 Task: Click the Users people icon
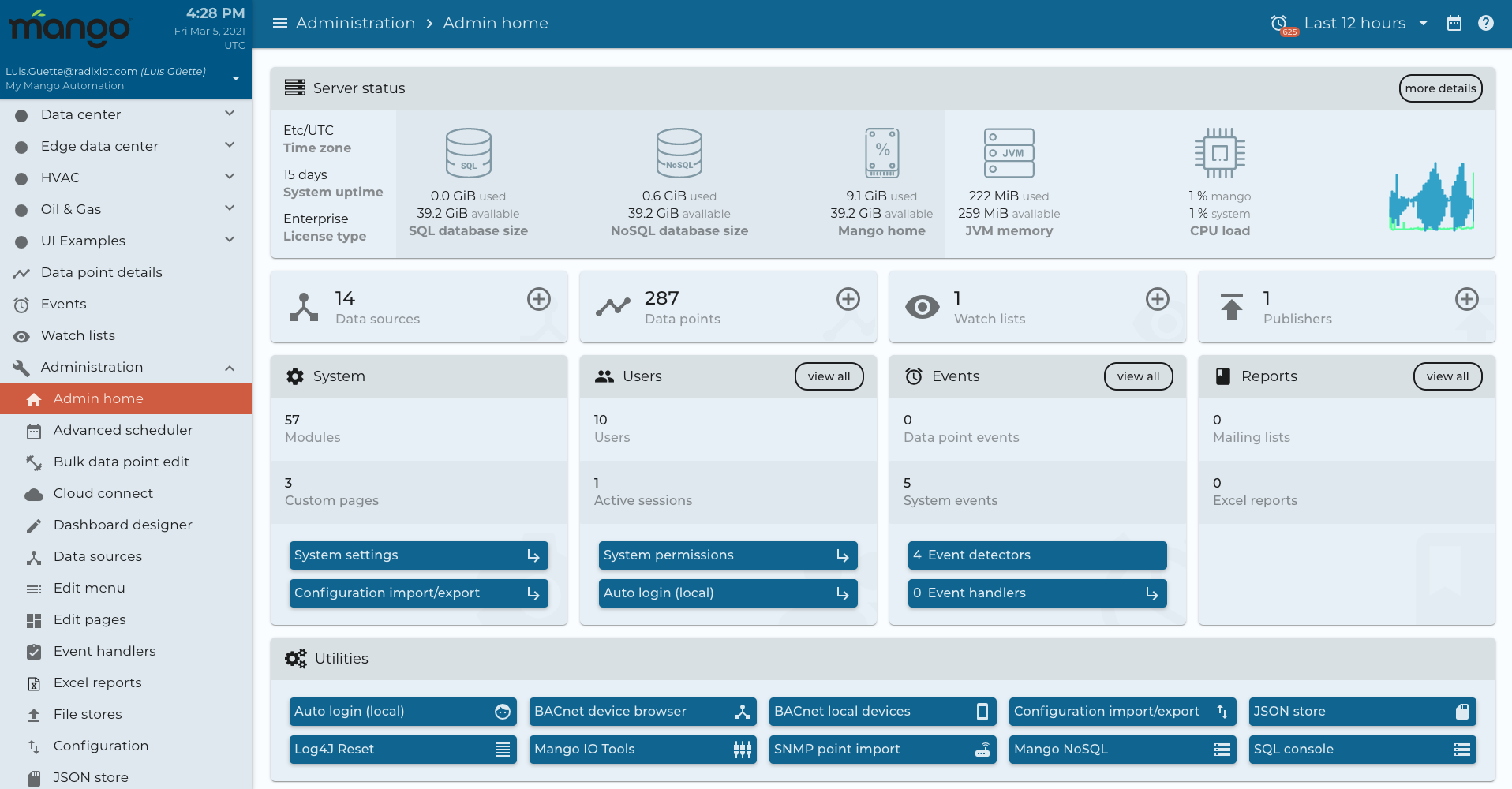pyautogui.click(x=604, y=376)
